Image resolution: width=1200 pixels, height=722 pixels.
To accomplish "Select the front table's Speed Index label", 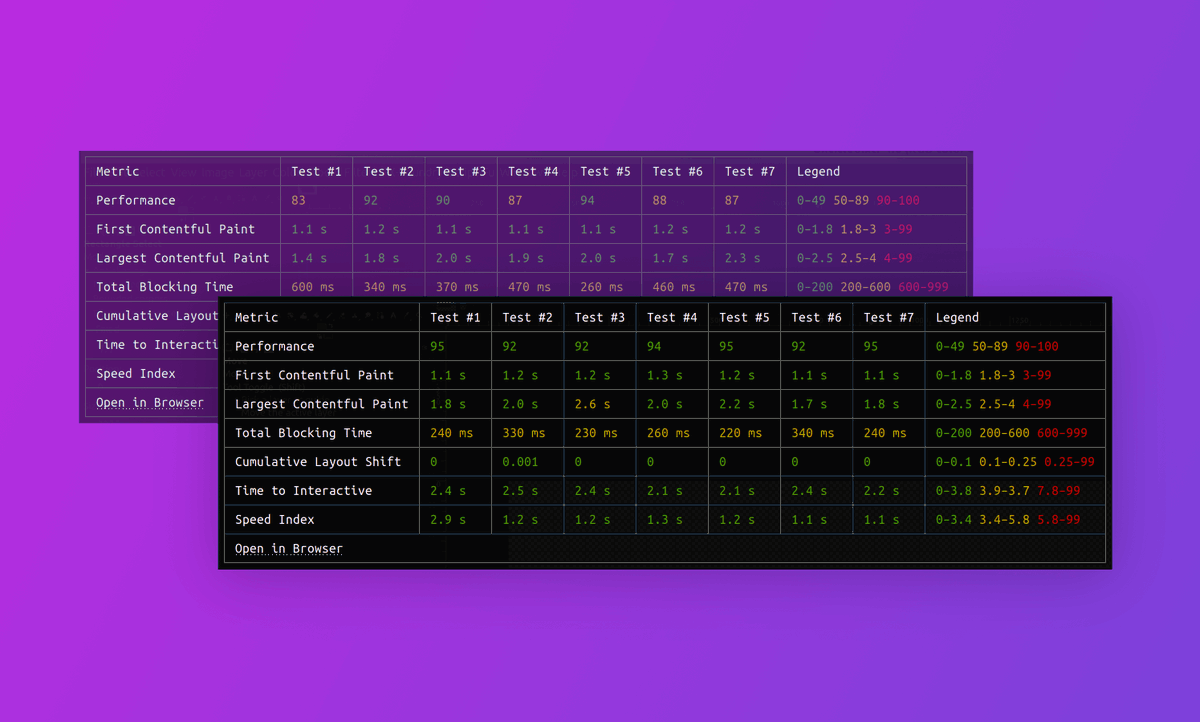I will [275, 520].
